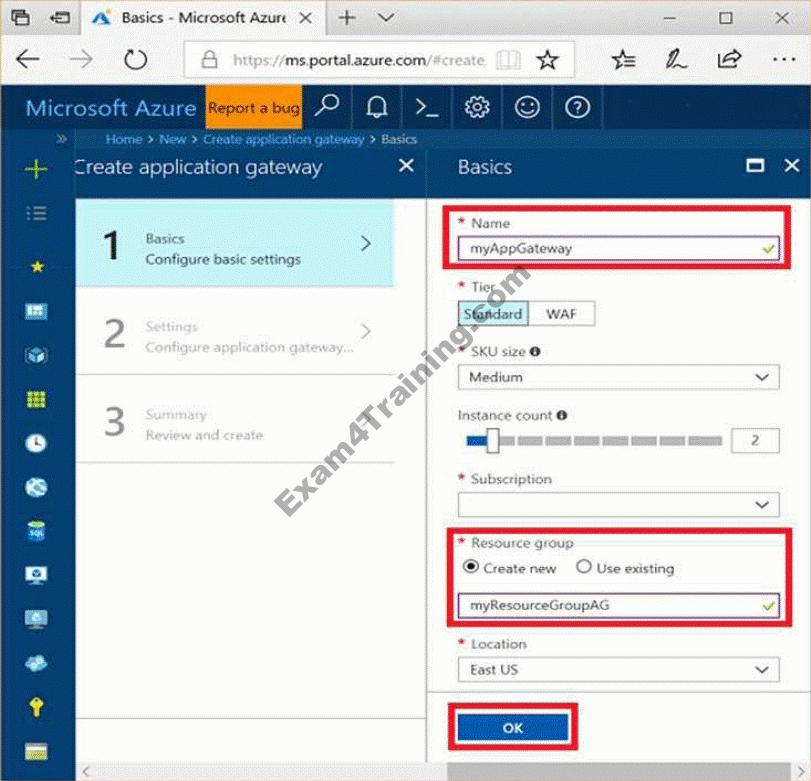The image size is (811, 781).
Task: Open the notifications bell icon
Action: coord(377,107)
